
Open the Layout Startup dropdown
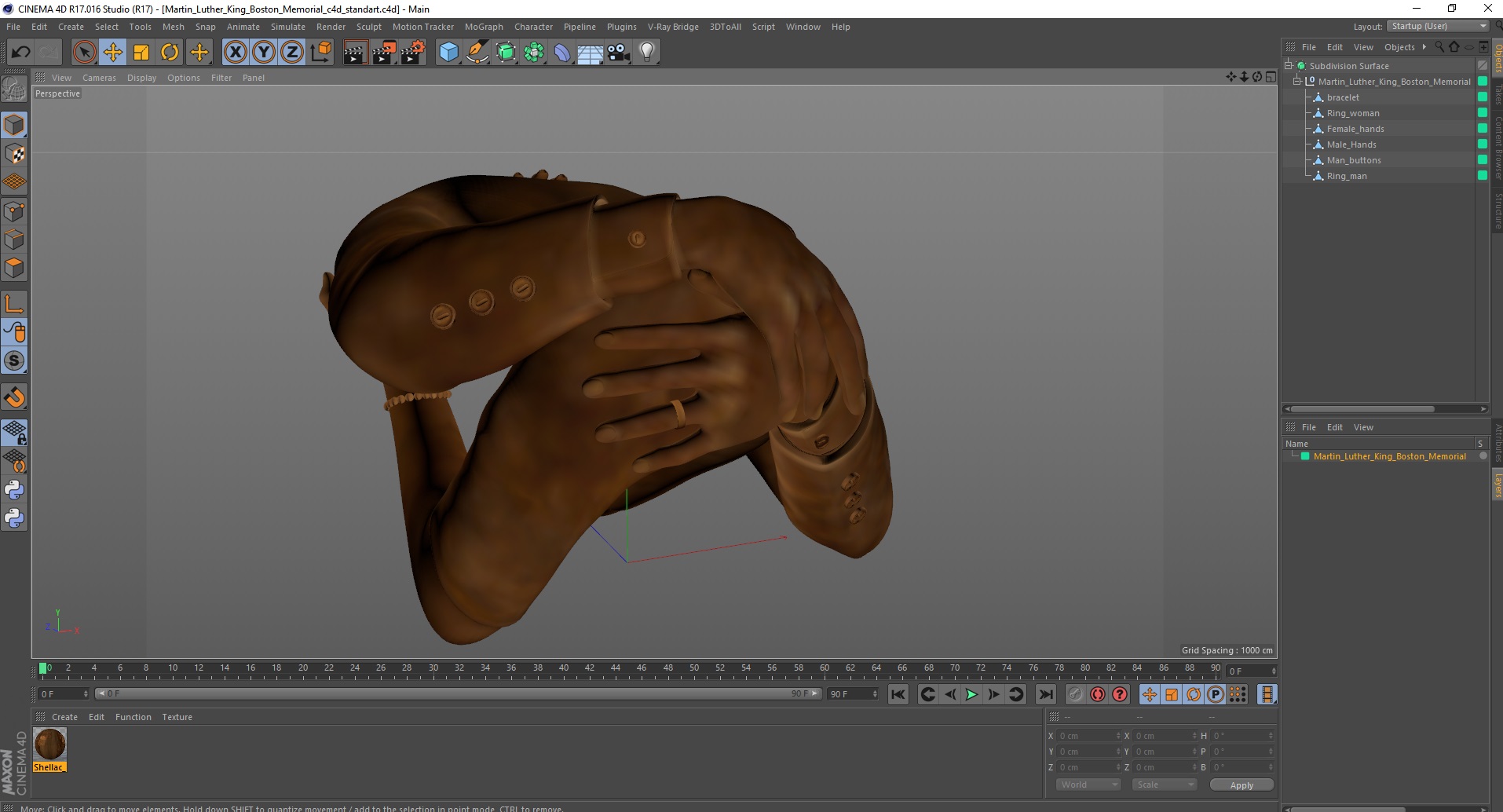(x=1437, y=27)
